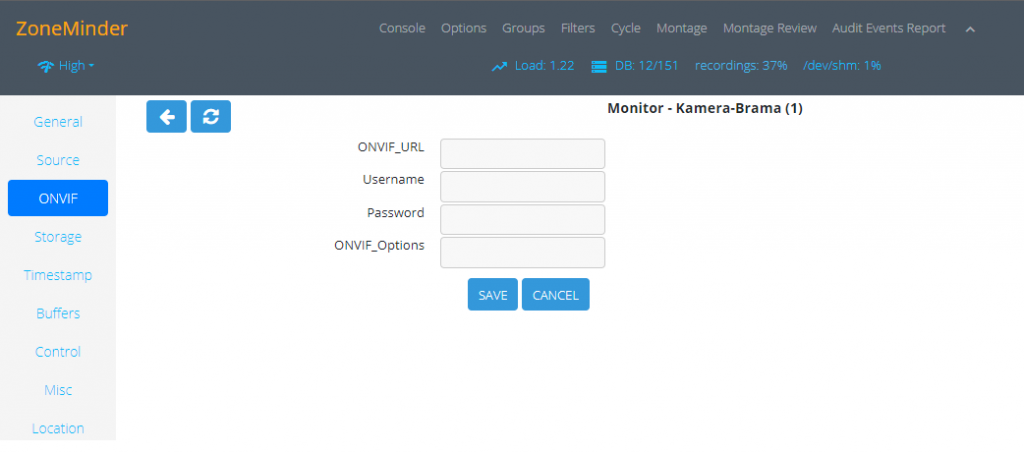1024x453 pixels.
Task: Click the database storage icon
Action: coord(599,66)
